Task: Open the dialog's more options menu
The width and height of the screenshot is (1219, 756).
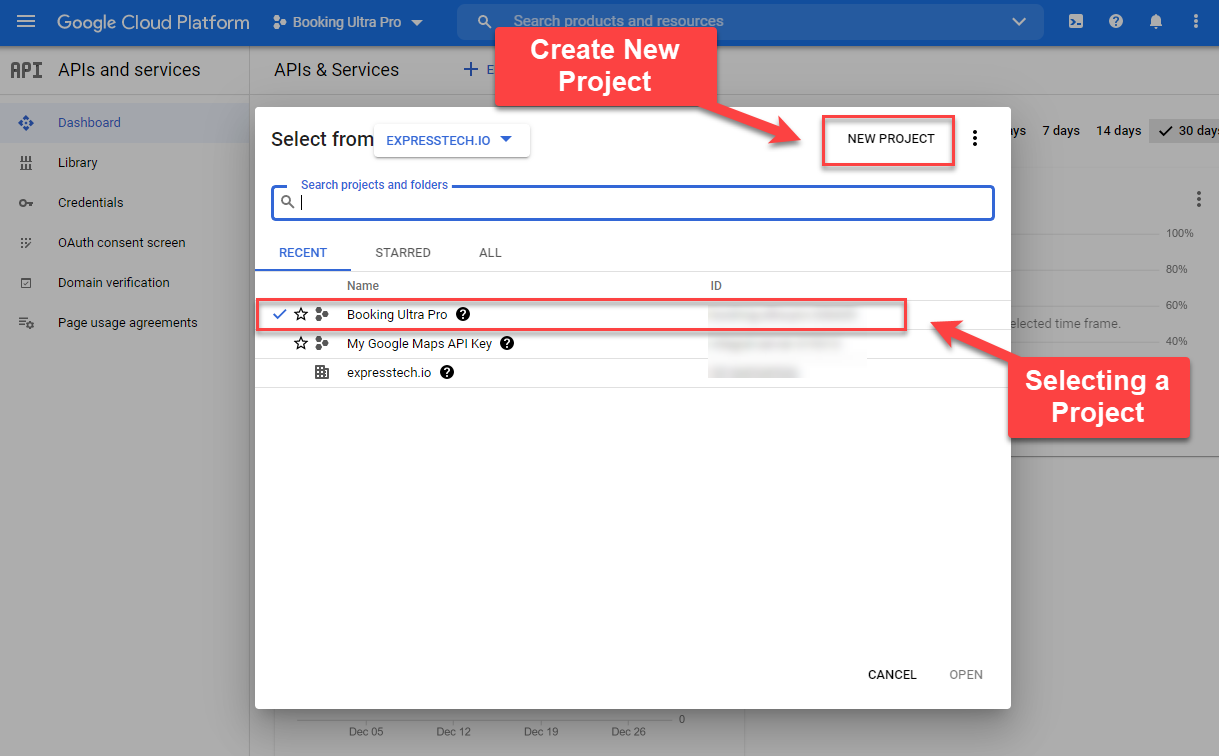Action: point(975,139)
